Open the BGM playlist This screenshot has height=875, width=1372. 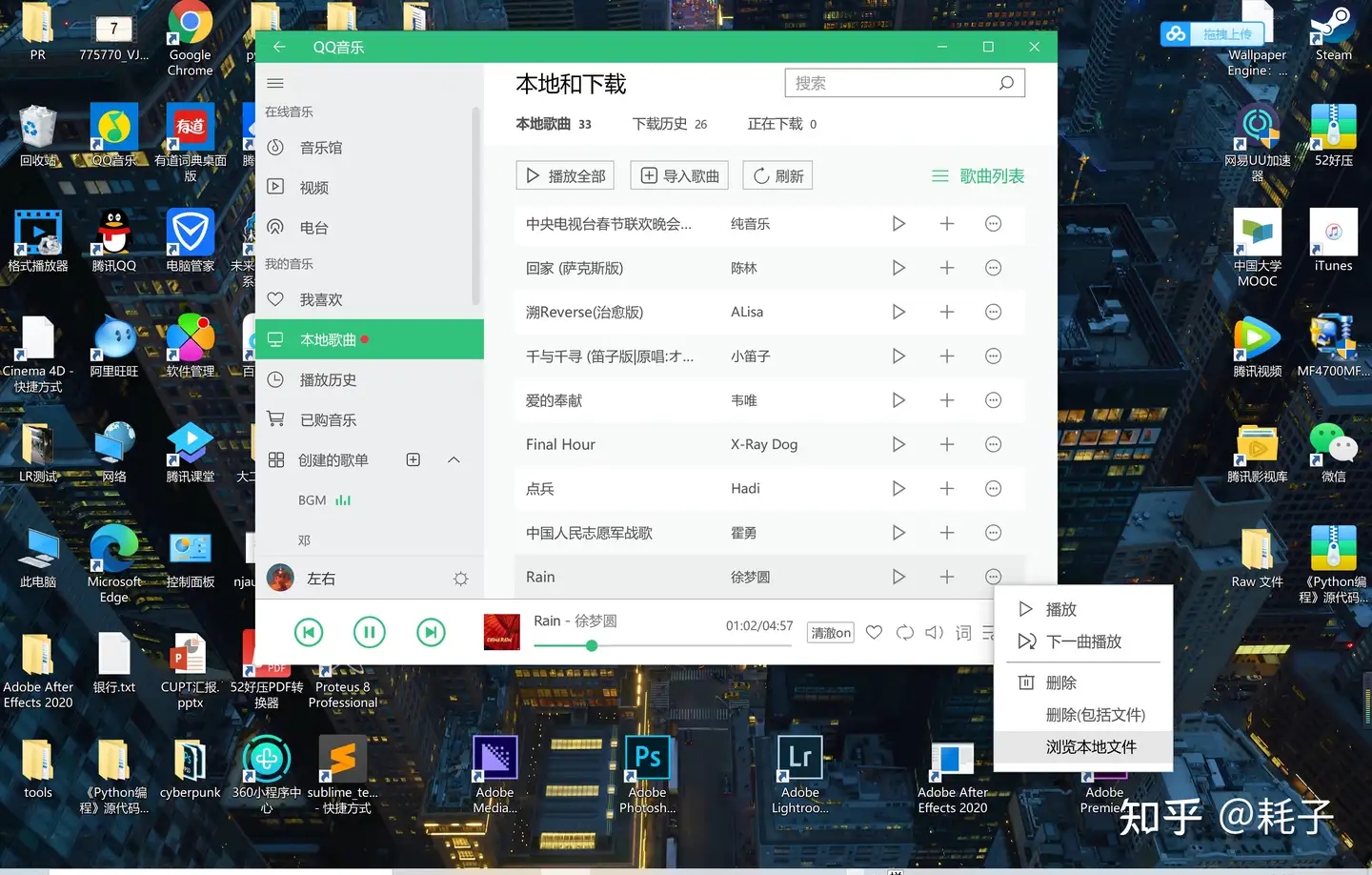(313, 500)
